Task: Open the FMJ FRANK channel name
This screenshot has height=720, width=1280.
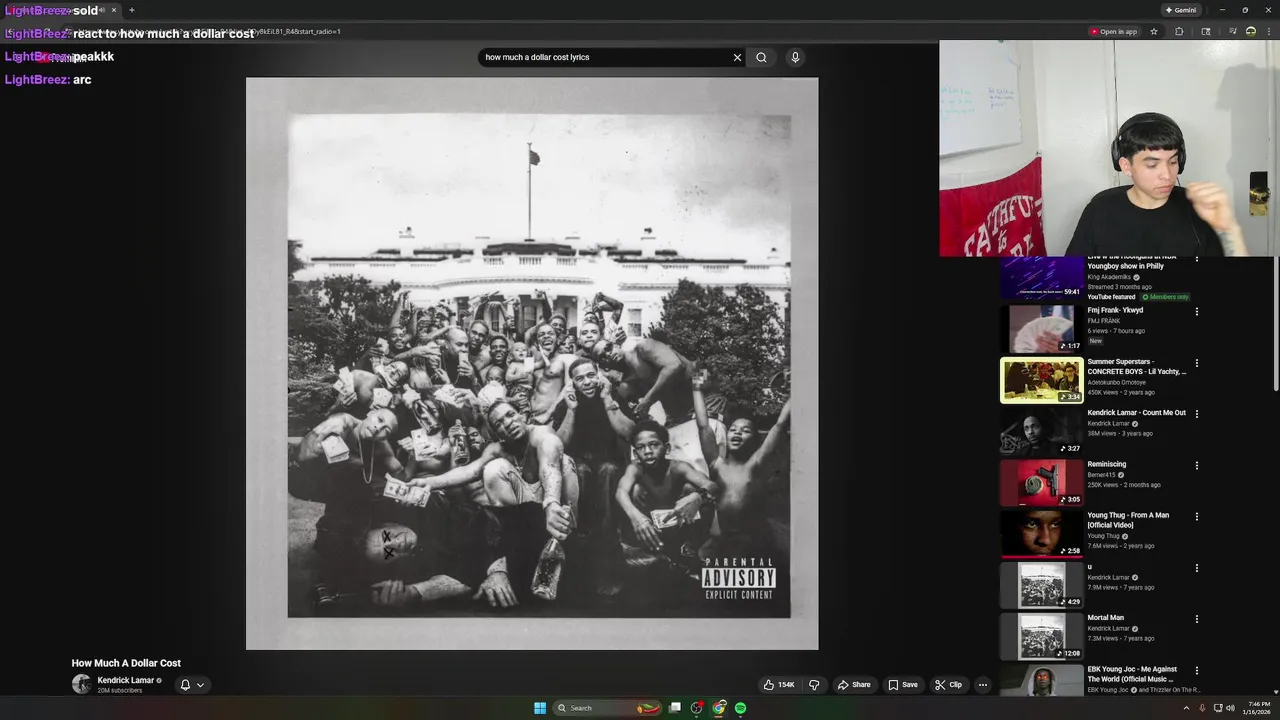Action: (x=1103, y=321)
